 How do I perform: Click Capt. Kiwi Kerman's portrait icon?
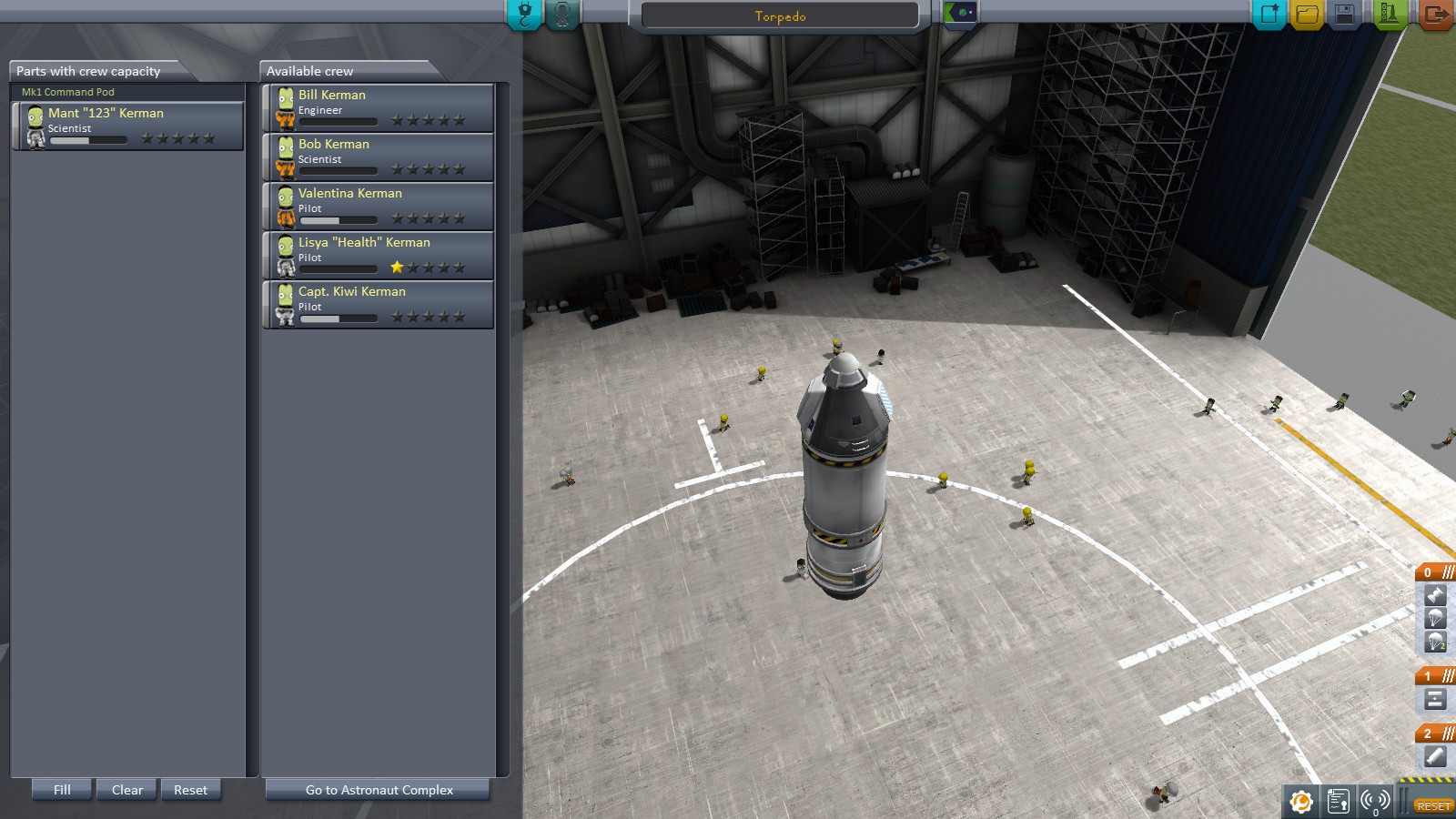click(x=286, y=305)
